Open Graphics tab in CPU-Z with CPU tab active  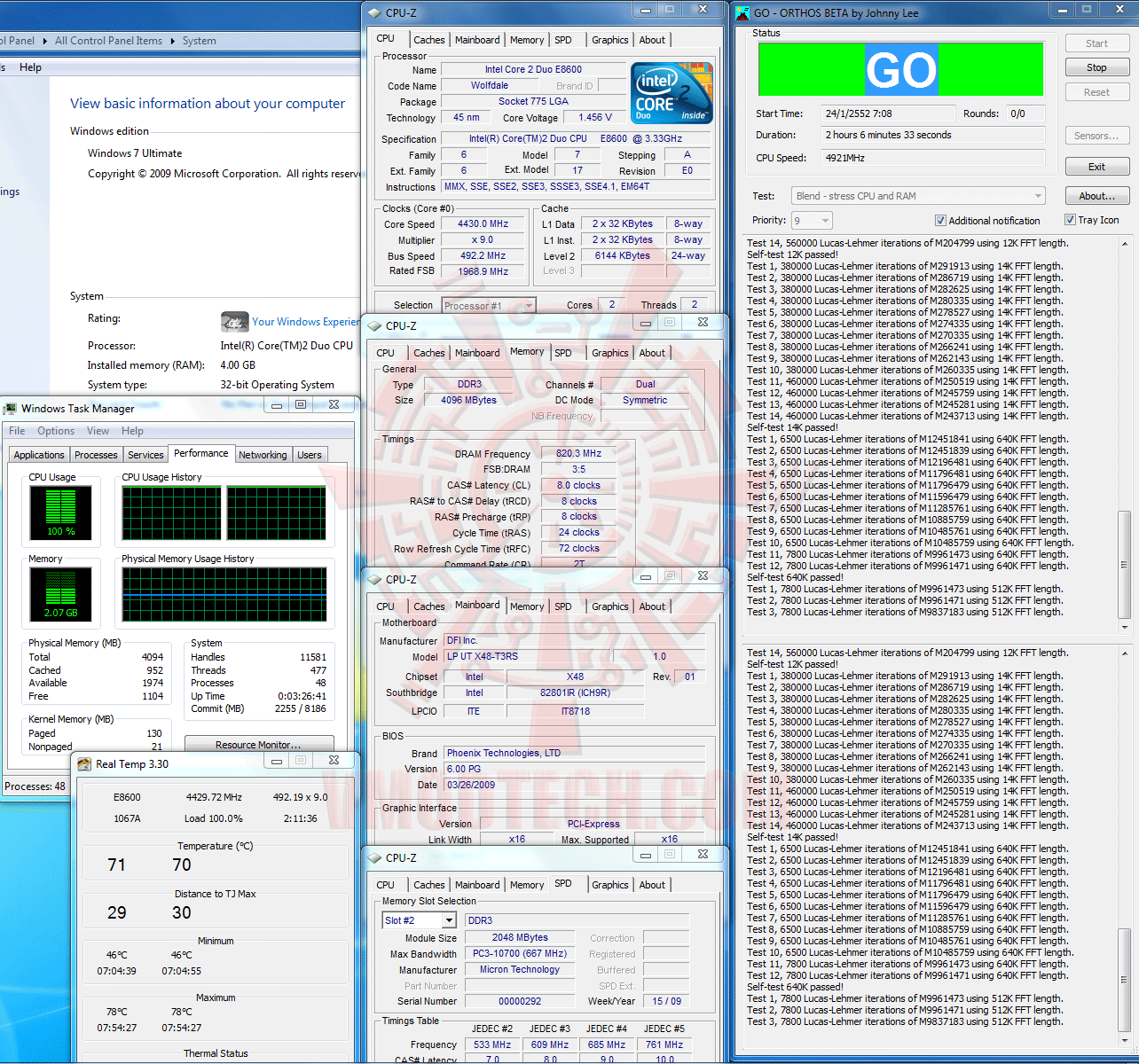(610, 40)
